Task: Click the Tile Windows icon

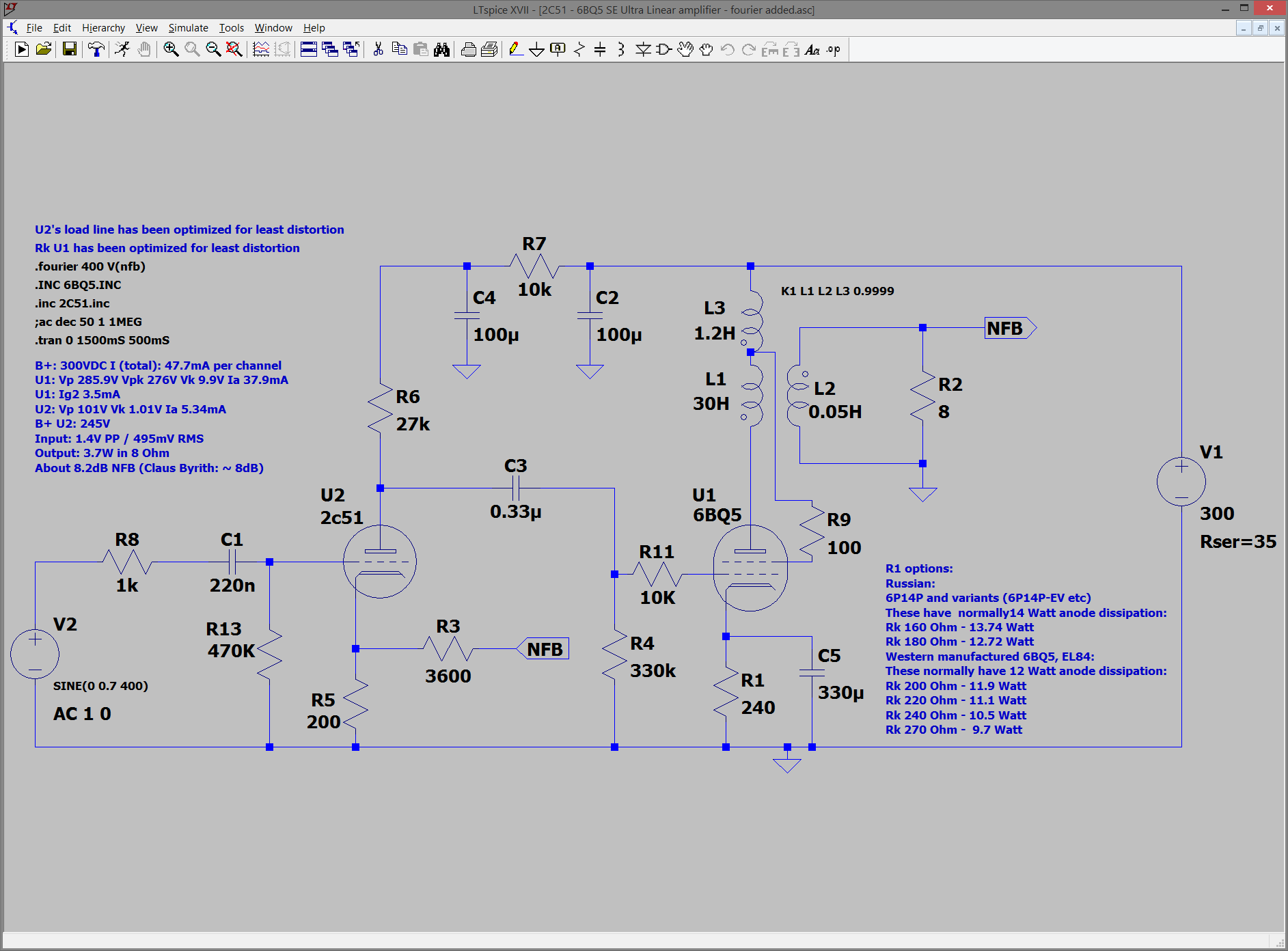Action: pos(309,49)
